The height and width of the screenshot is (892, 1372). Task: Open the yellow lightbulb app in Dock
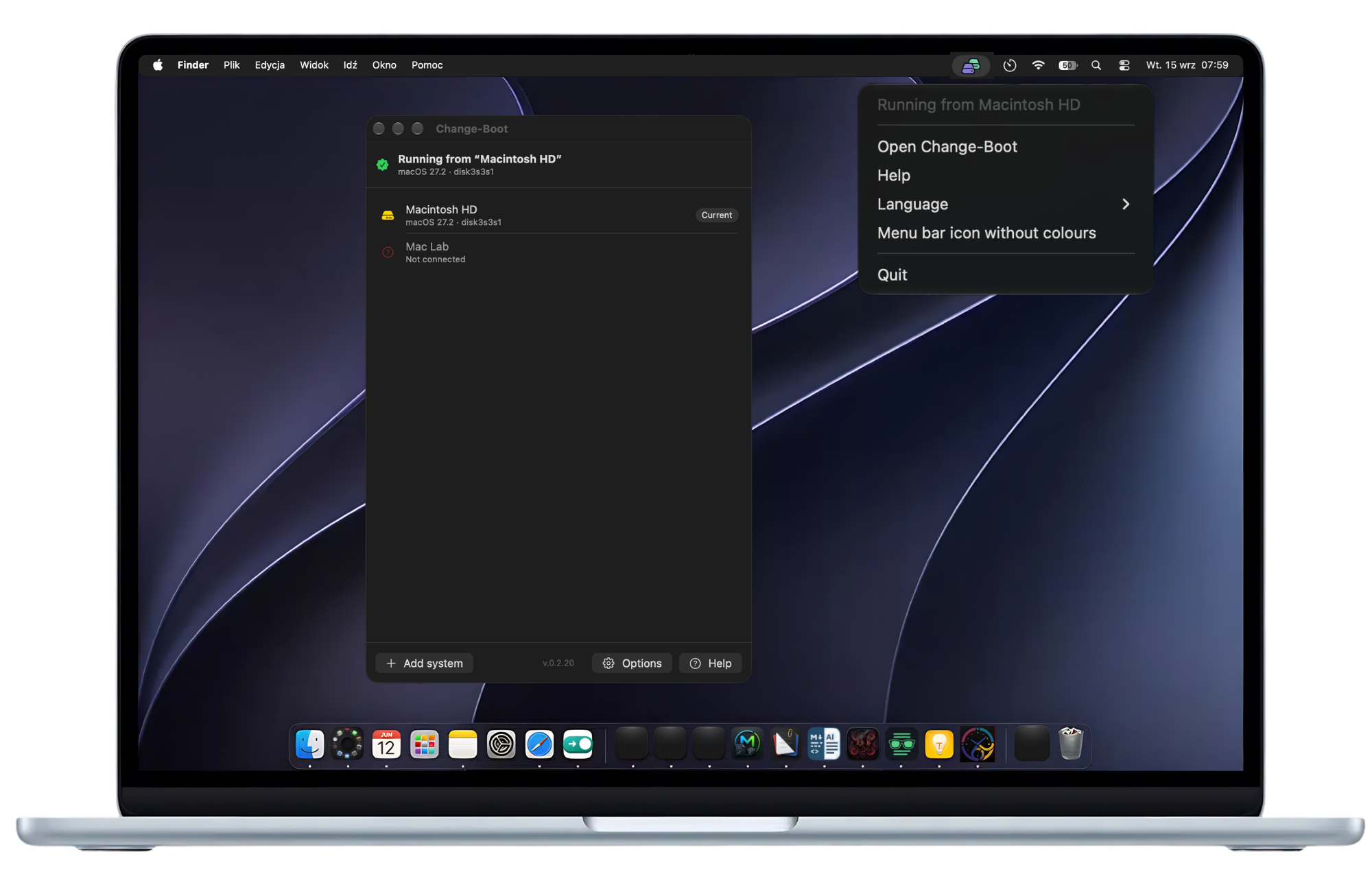(x=939, y=744)
